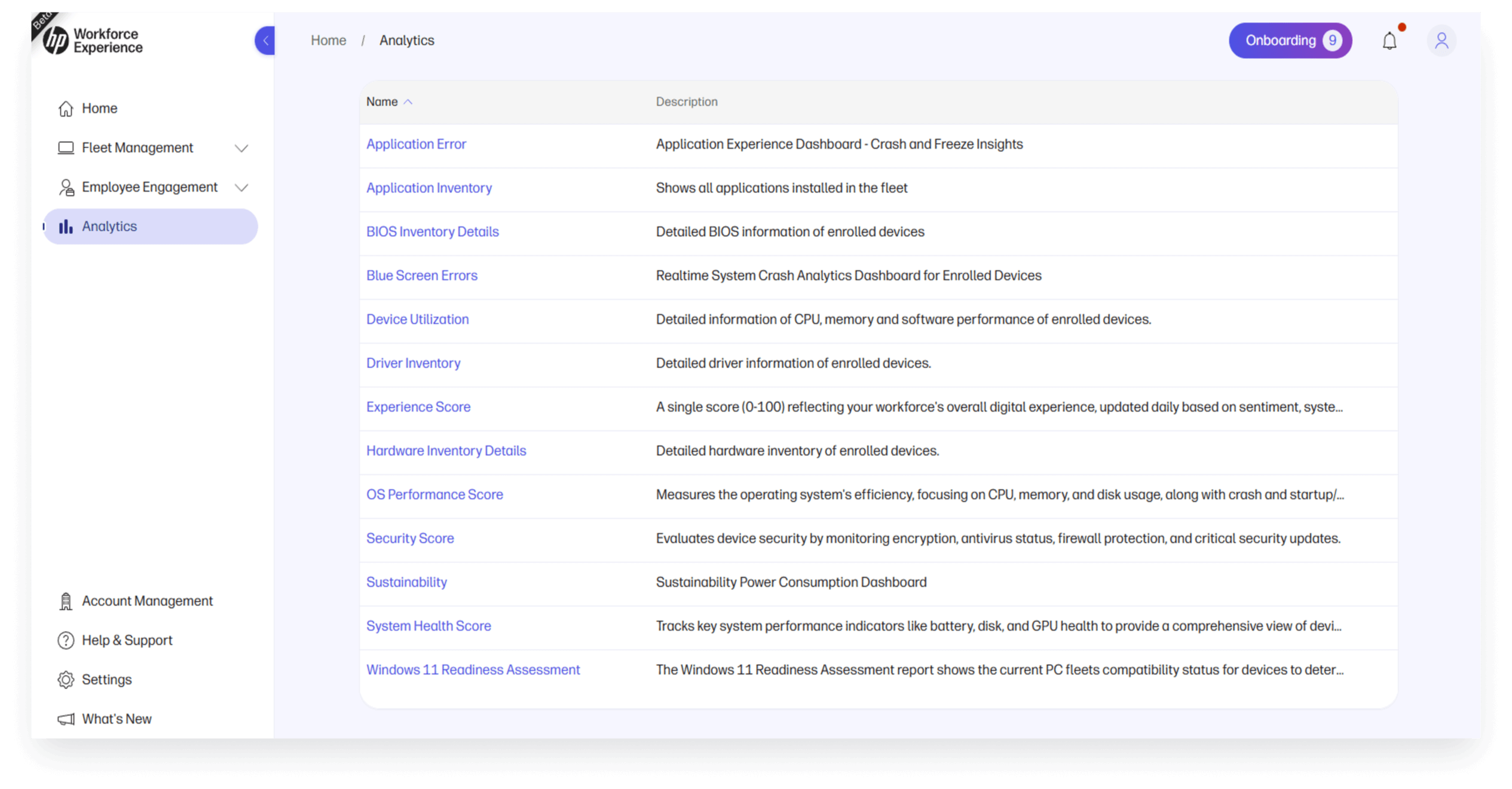The image size is (1512, 789).
Task: Click the Device Utilization description about CPU, memory
Action: 904,319
